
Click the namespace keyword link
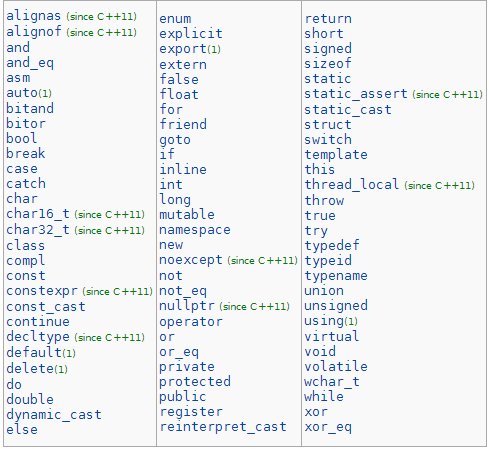point(195,230)
